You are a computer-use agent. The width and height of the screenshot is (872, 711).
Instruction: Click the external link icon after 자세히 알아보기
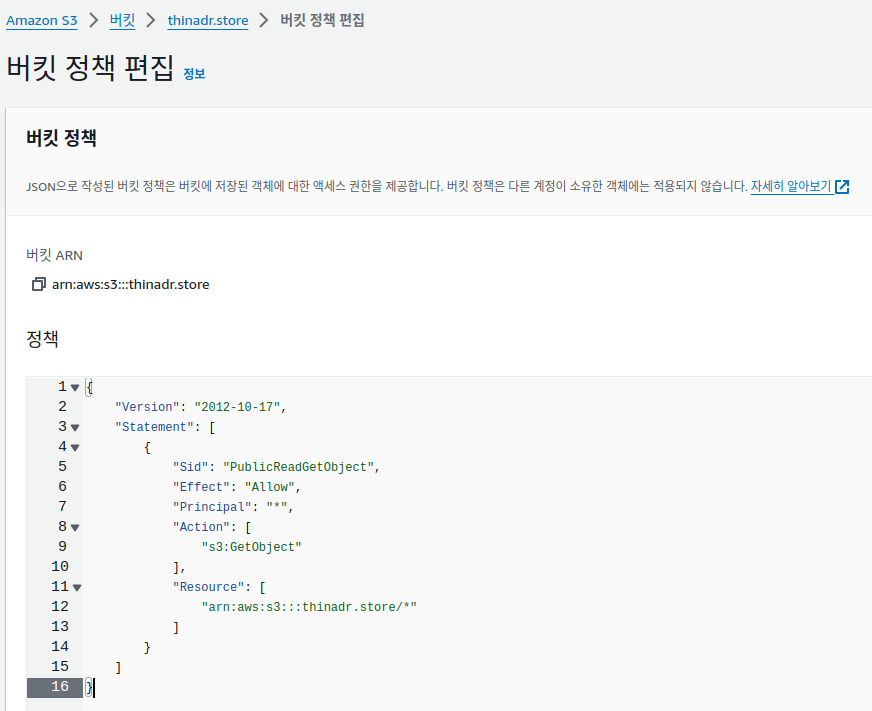click(842, 187)
